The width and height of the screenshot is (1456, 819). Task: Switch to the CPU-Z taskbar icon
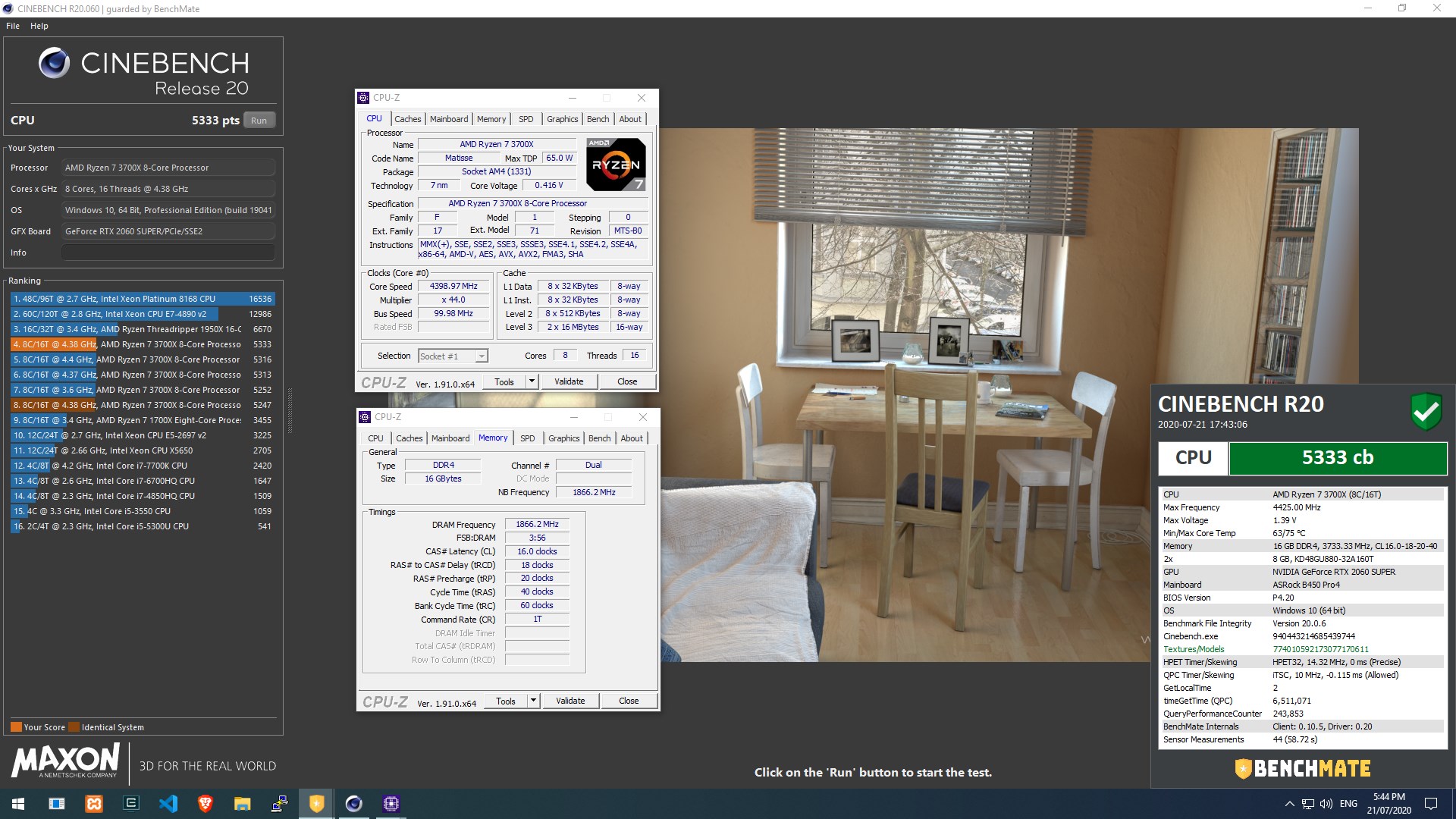point(391,804)
